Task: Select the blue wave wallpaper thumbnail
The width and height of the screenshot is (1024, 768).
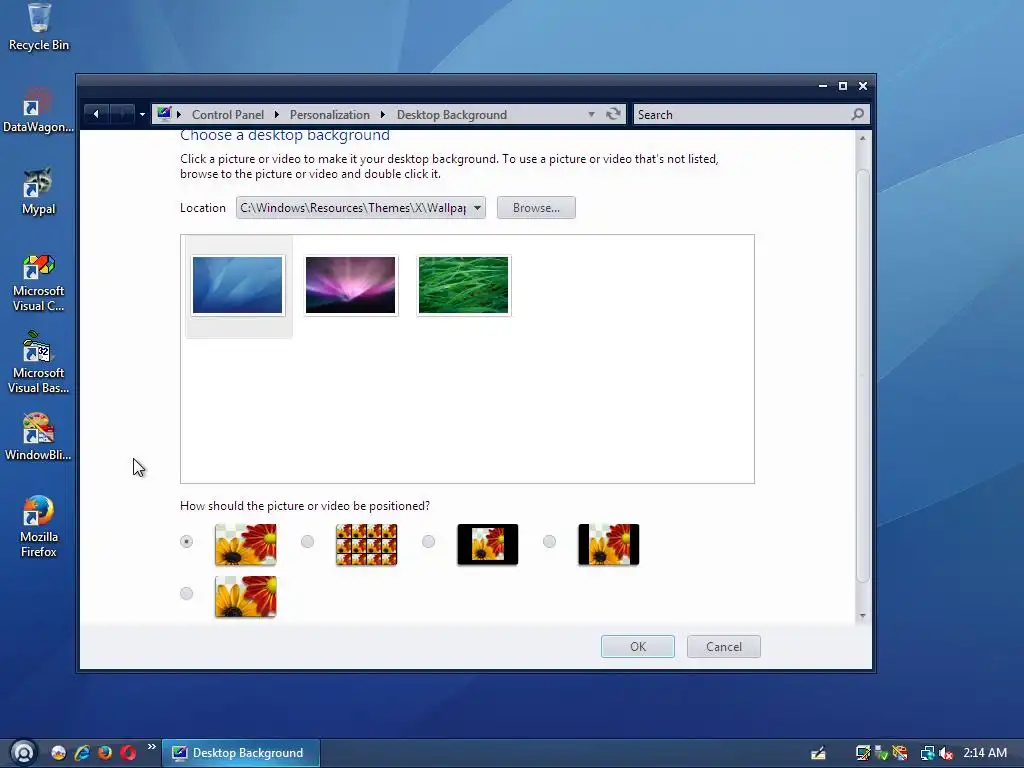Action: [238, 285]
